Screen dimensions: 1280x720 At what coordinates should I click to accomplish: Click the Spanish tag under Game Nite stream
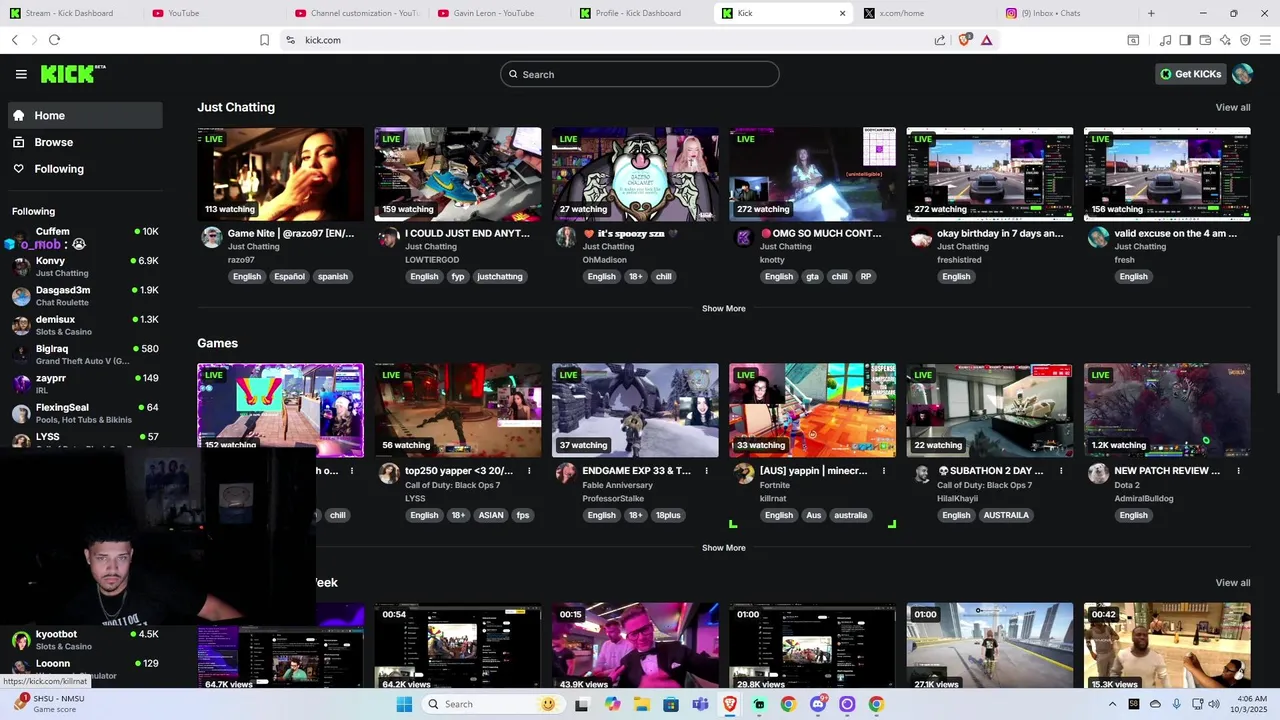click(x=333, y=277)
